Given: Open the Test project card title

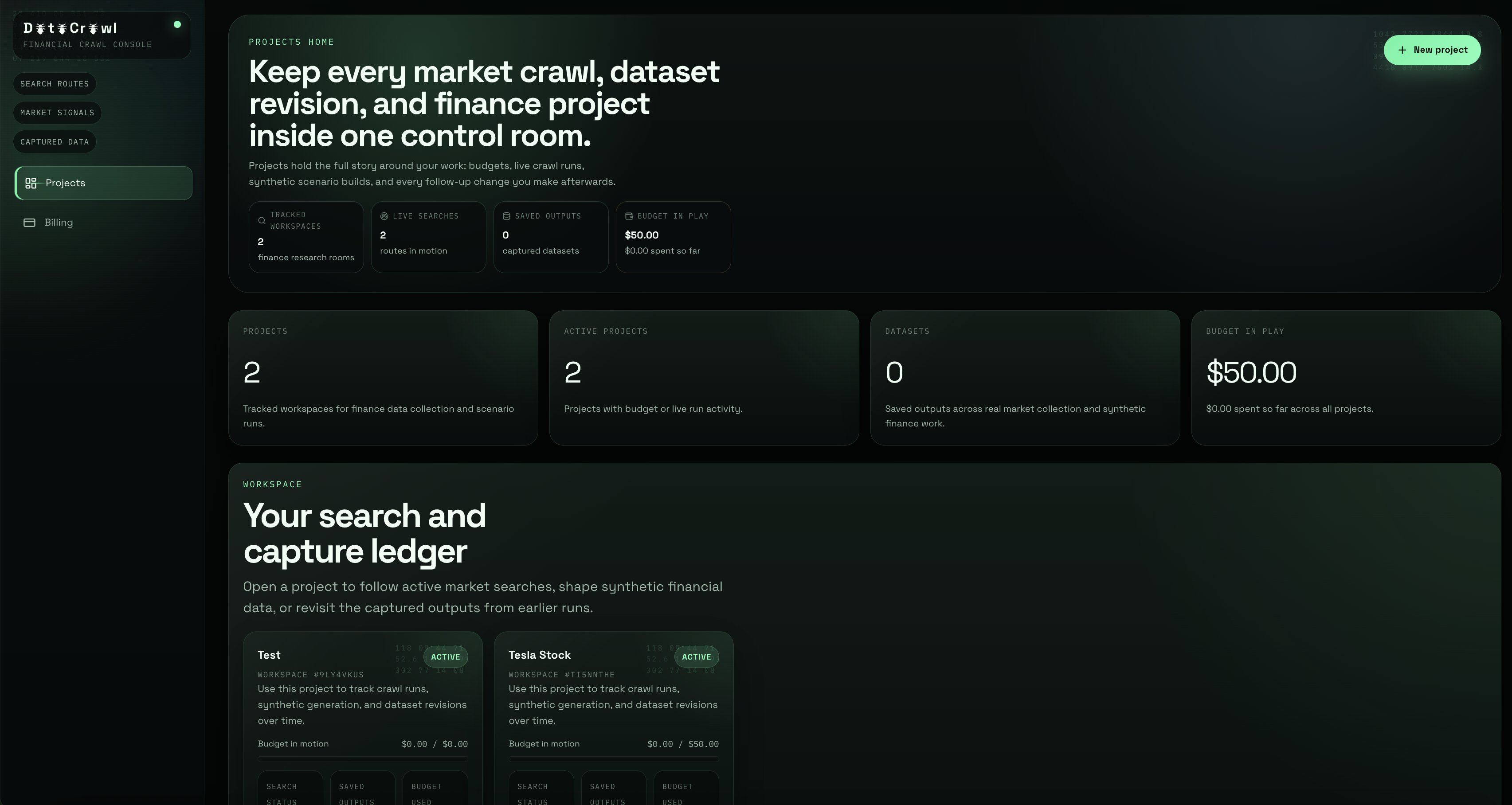Looking at the screenshot, I should coord(269,655).
